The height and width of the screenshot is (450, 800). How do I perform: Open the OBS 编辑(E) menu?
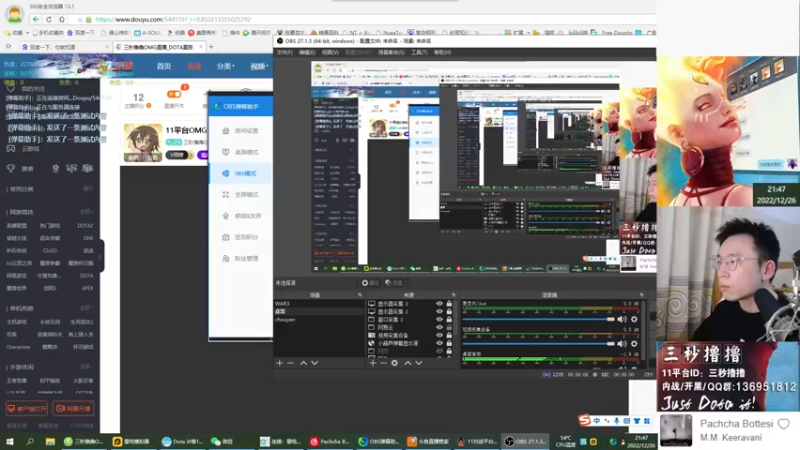[307, 53]
